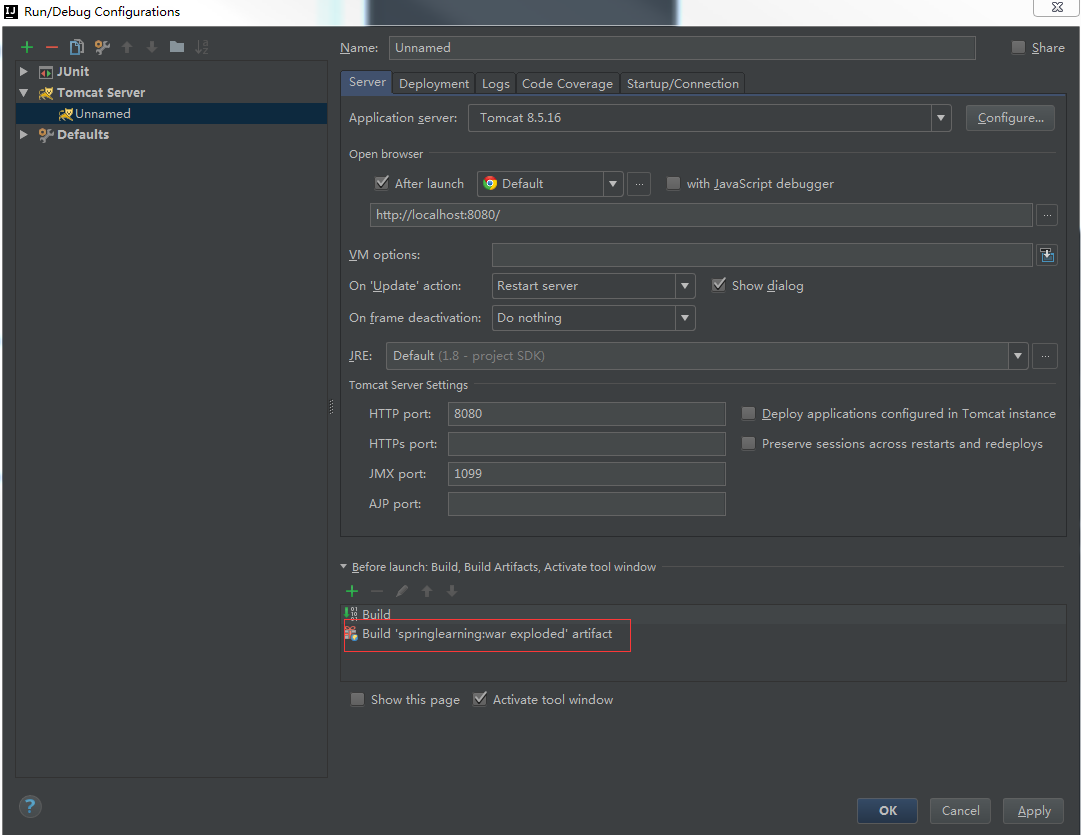Open the Application server Tomcat 8.5.16 dropdown

(x=940, y=118)
